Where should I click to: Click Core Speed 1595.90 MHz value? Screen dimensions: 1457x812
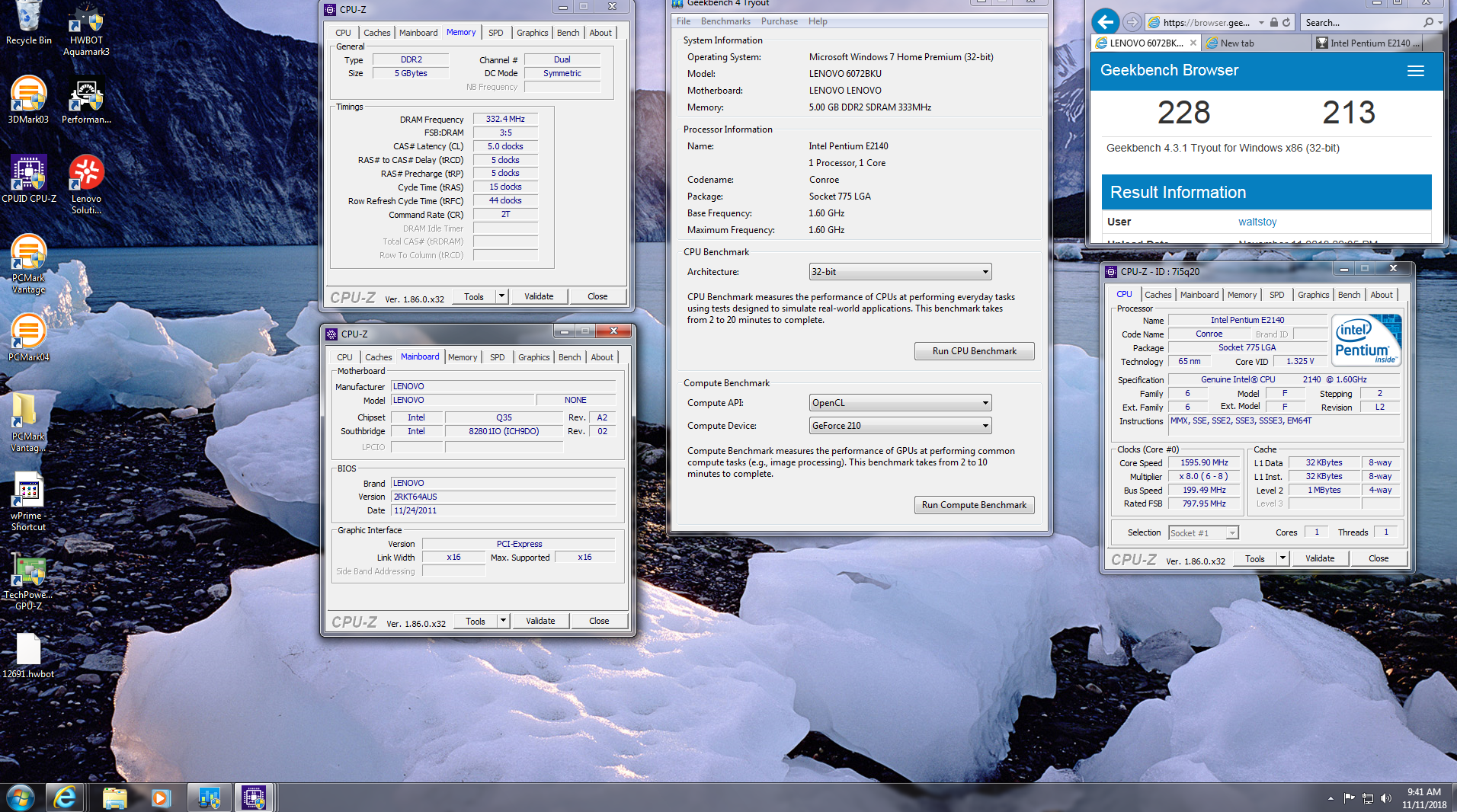(1204, 462)
